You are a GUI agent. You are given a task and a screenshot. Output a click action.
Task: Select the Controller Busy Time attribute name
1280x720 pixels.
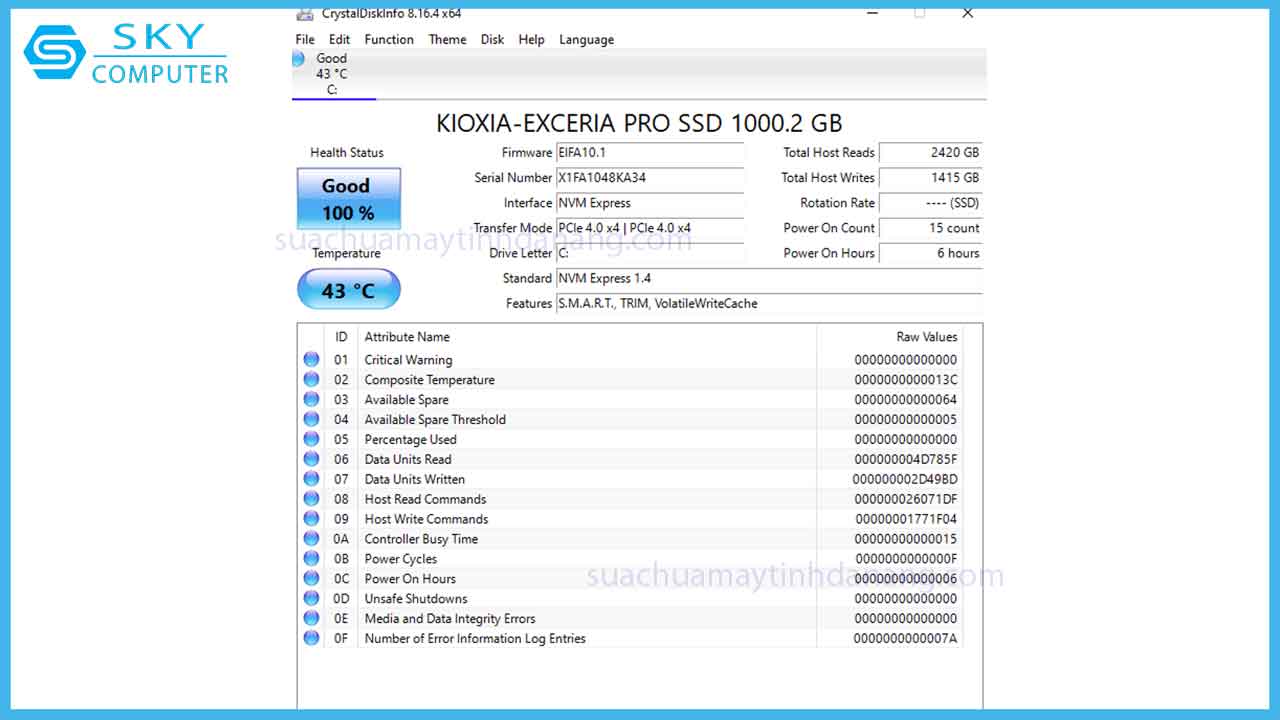click(x=421, y=539)
